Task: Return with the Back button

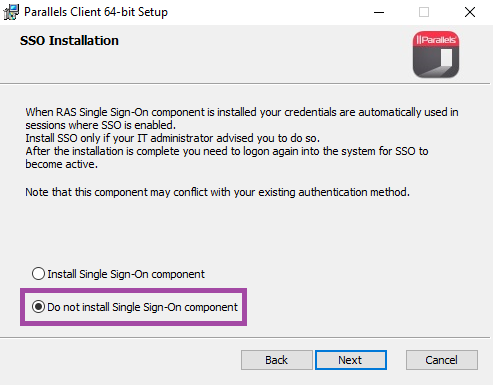Action: (x=276, y=360)
